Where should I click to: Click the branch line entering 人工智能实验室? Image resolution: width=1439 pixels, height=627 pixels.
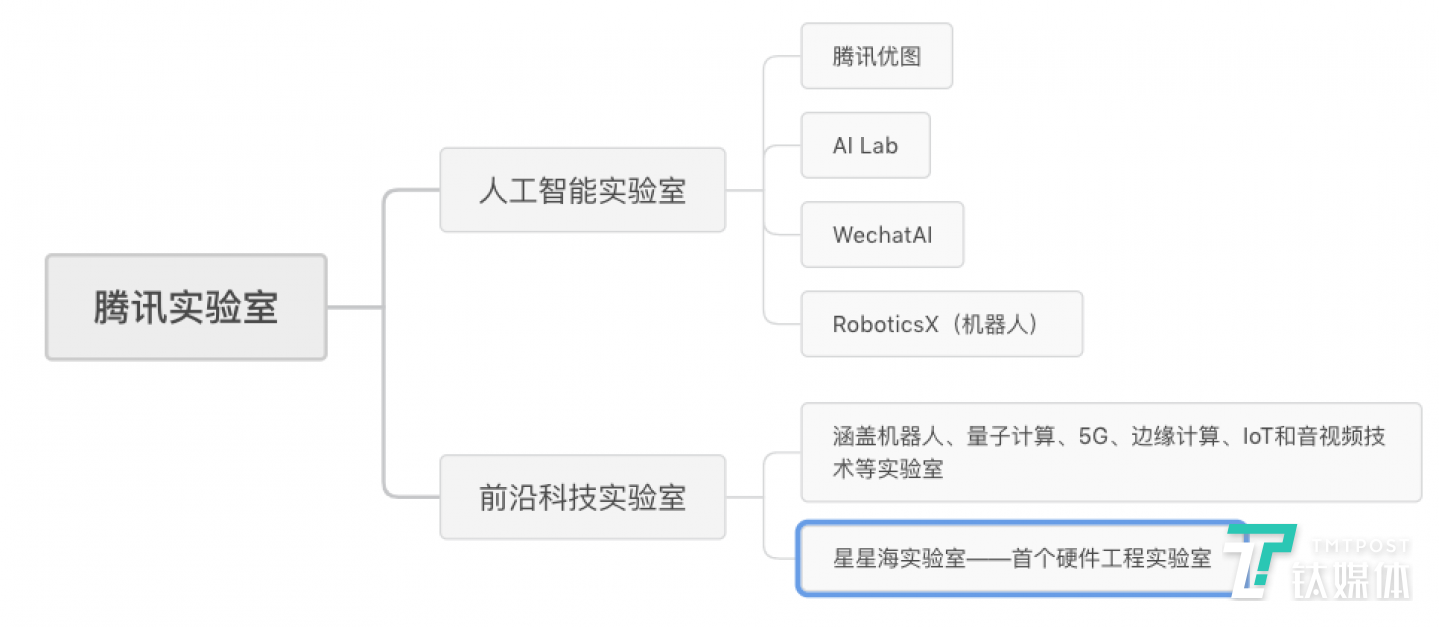pos(410,190)
